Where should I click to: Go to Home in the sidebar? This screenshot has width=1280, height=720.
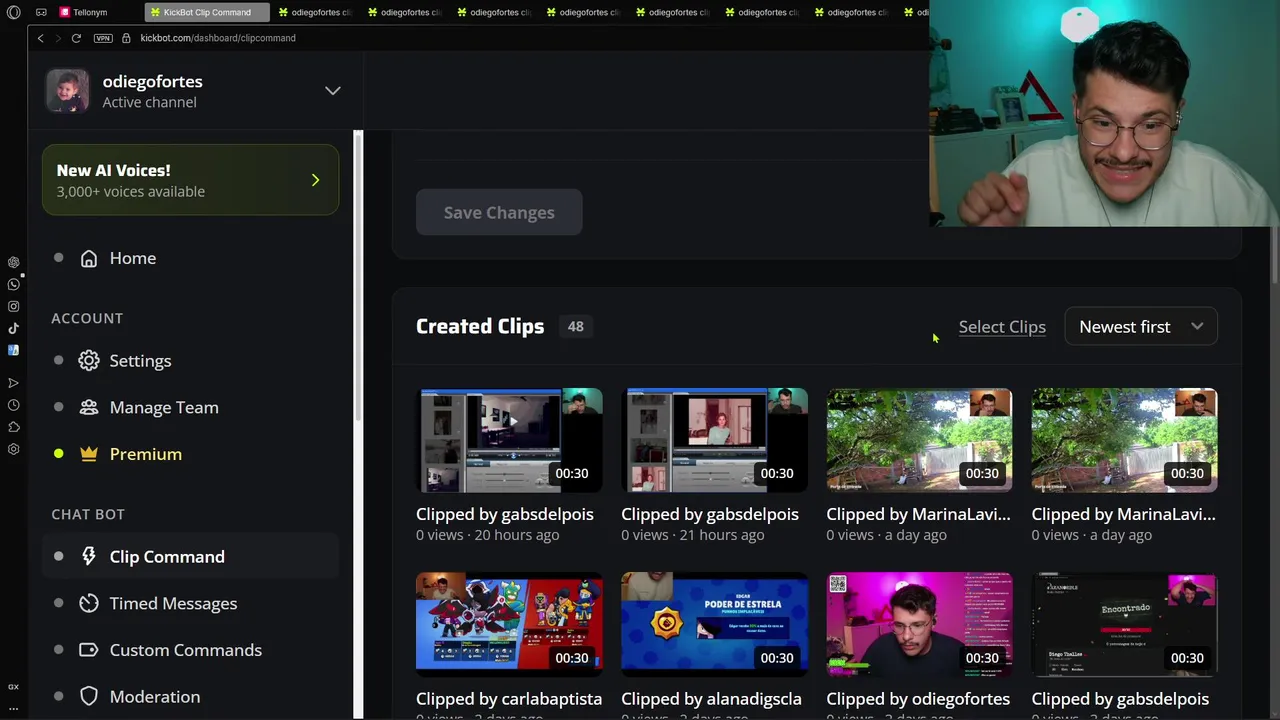pyautogui.click(x=132, y=258)
